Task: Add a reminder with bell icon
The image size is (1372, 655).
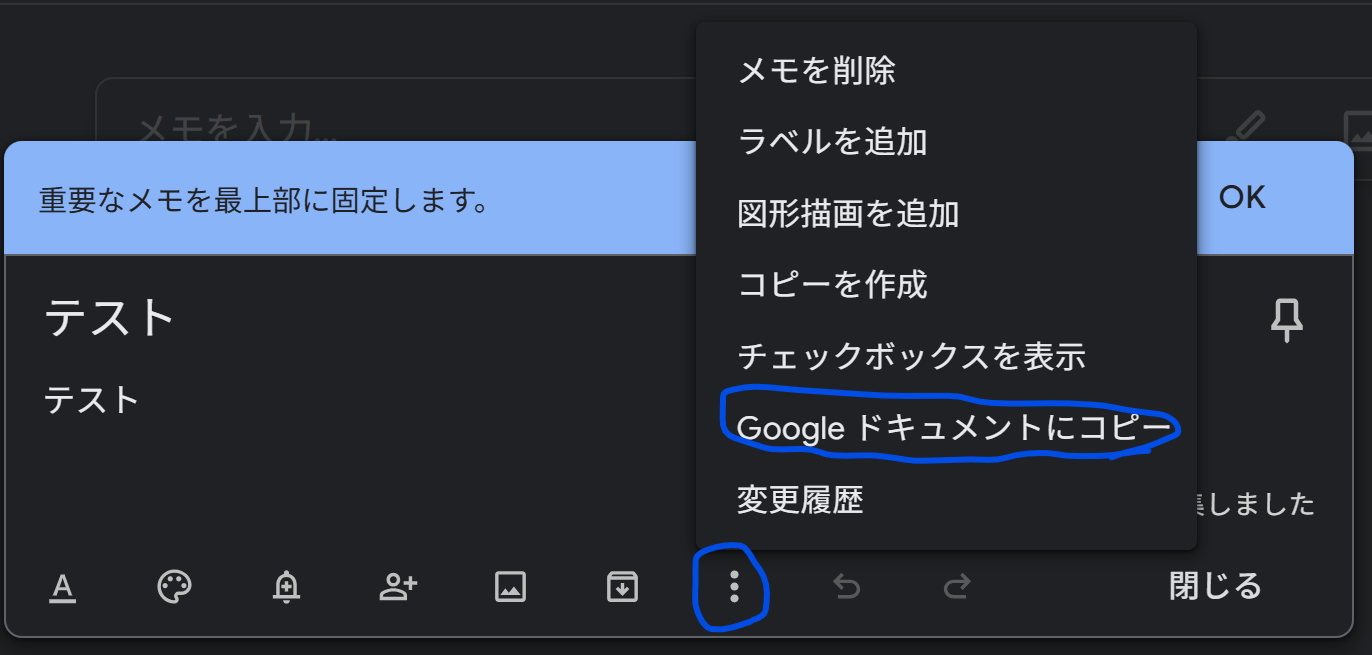Action: coord(286,587)
